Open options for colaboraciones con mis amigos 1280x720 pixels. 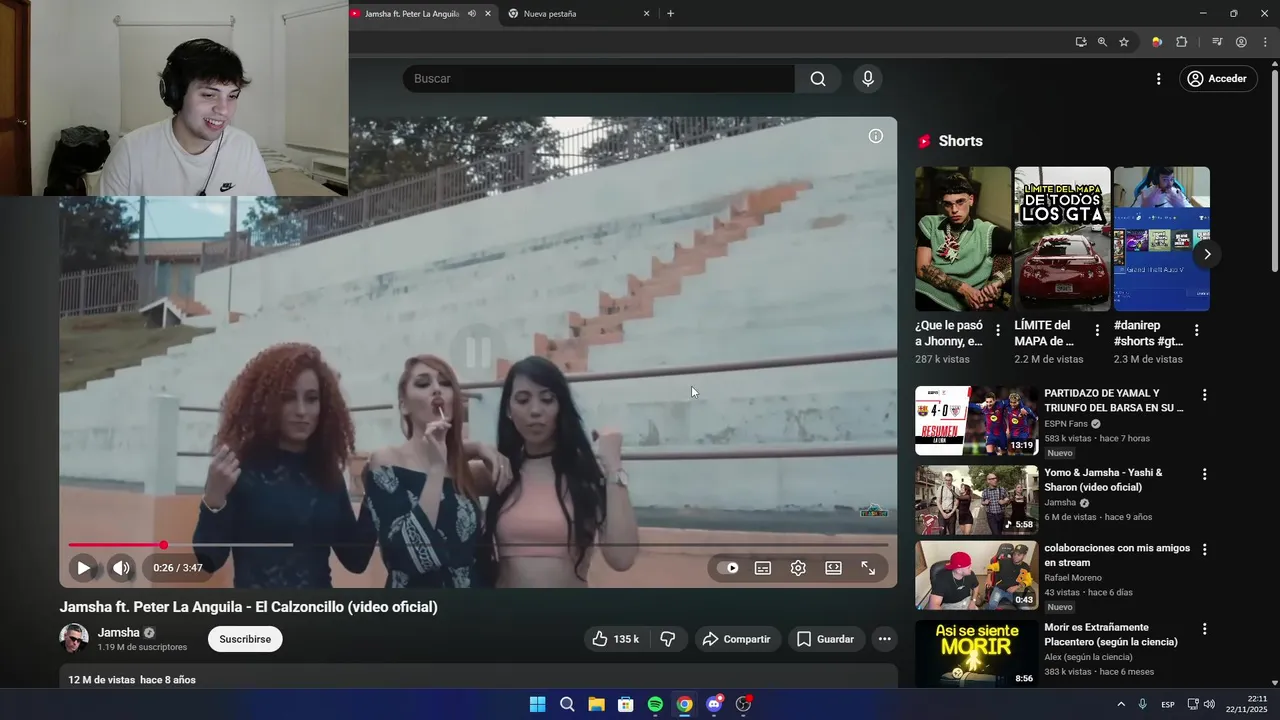point(1204,550)
